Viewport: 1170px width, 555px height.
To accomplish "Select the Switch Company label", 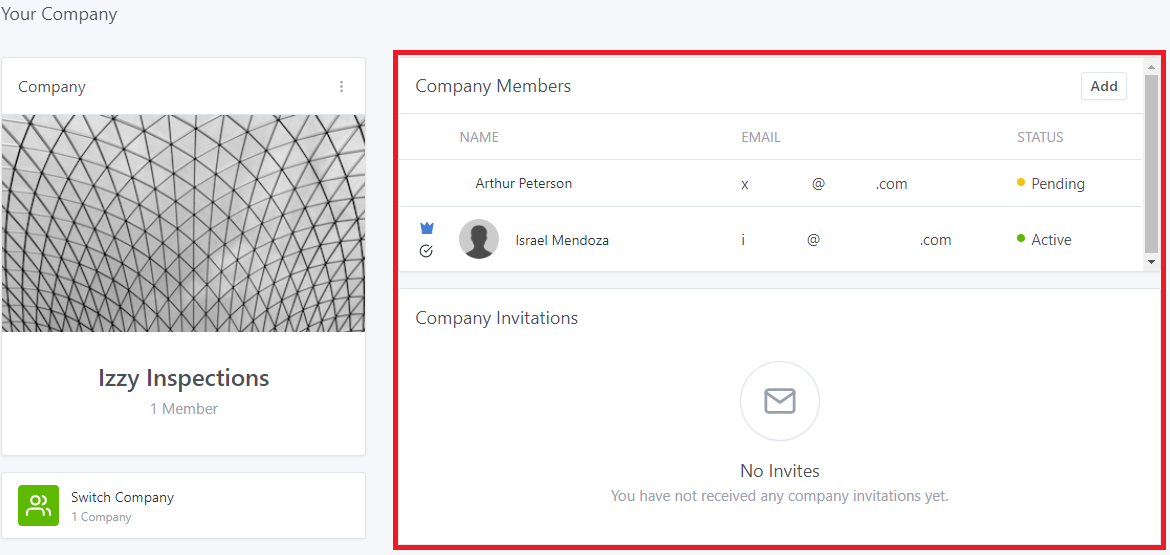I will [122, 497].
